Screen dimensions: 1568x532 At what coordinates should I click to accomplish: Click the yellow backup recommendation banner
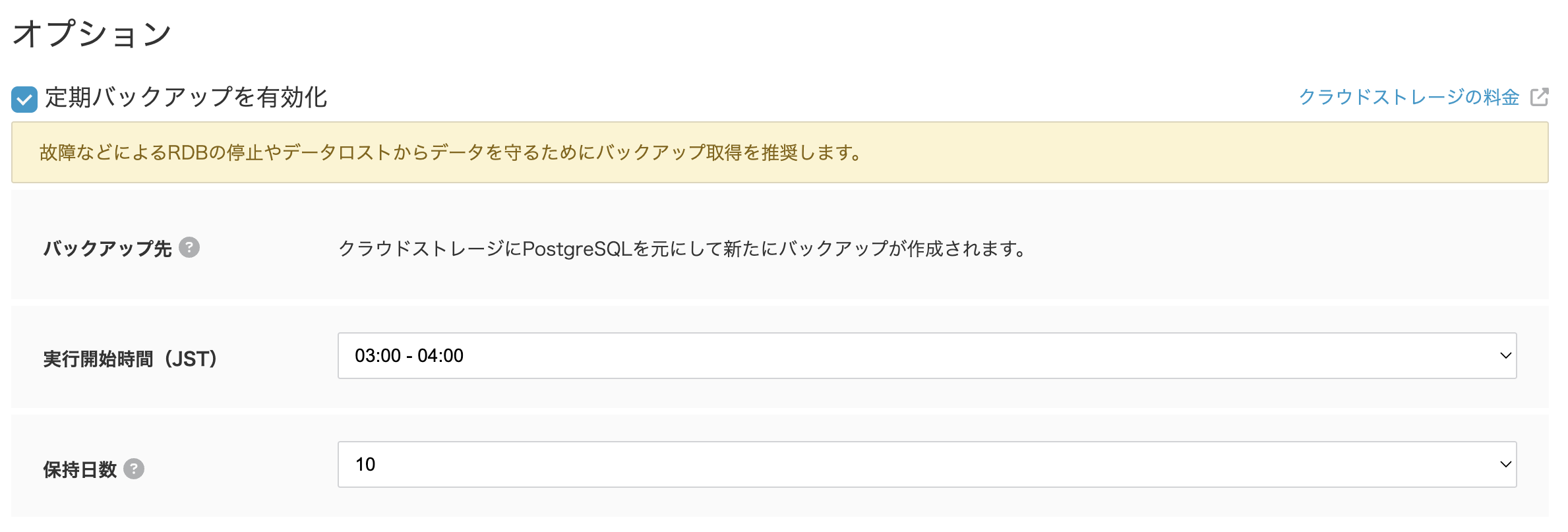click(1187, 152)
